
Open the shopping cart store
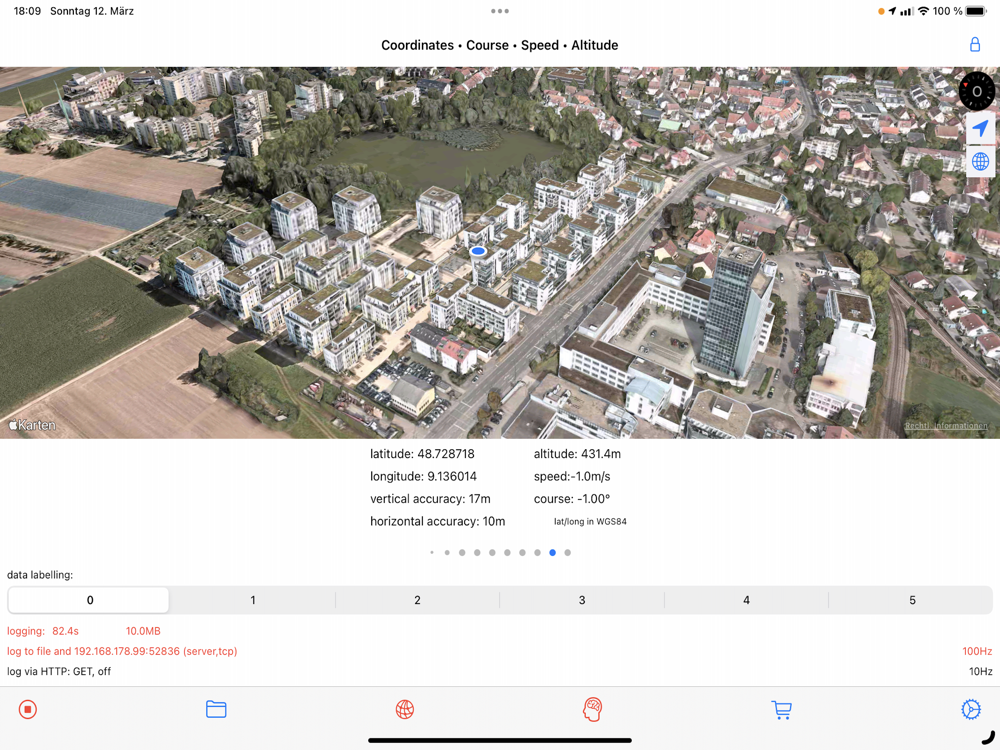pos(781,709)
